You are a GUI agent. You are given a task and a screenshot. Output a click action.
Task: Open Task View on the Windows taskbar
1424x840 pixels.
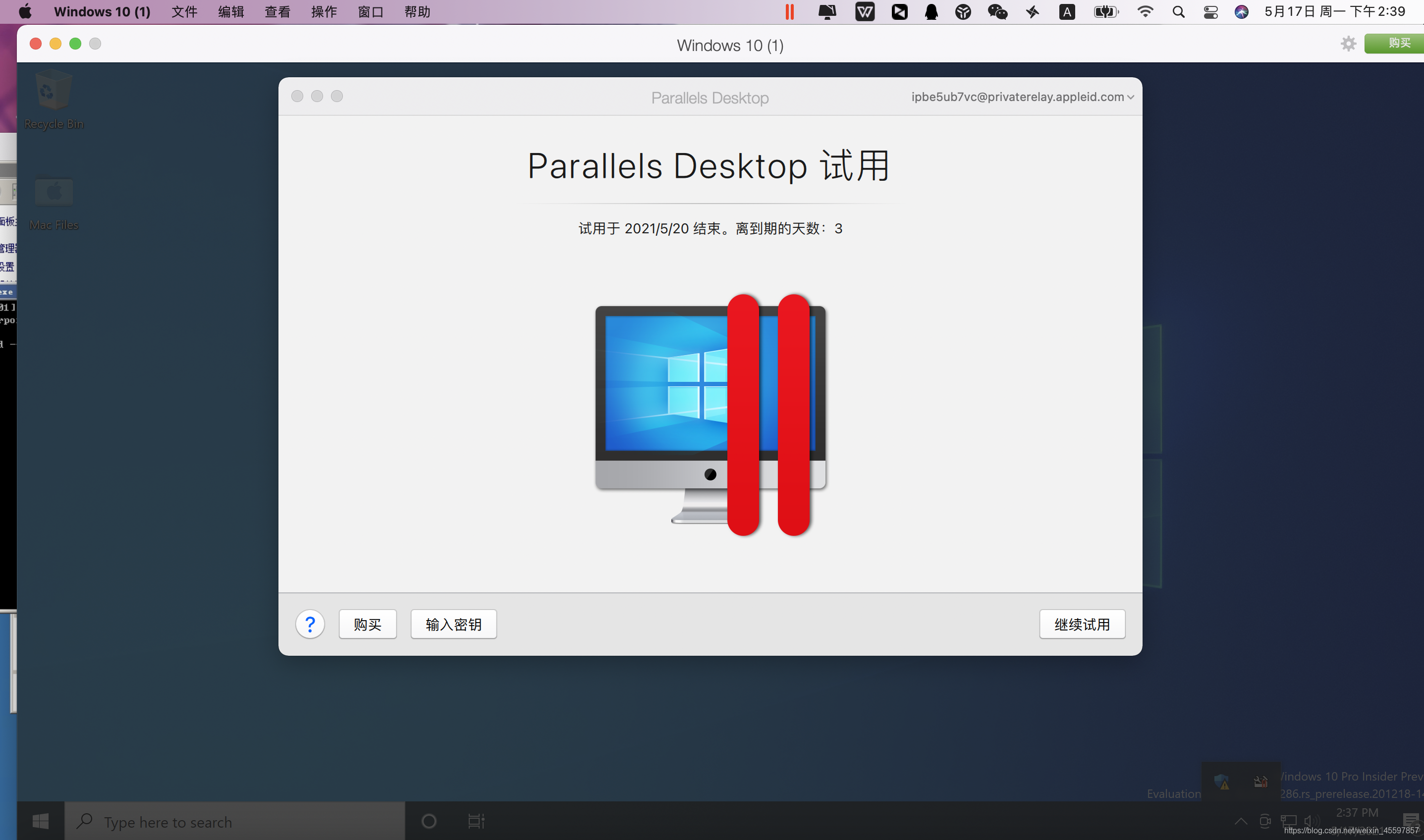(476, 821)
